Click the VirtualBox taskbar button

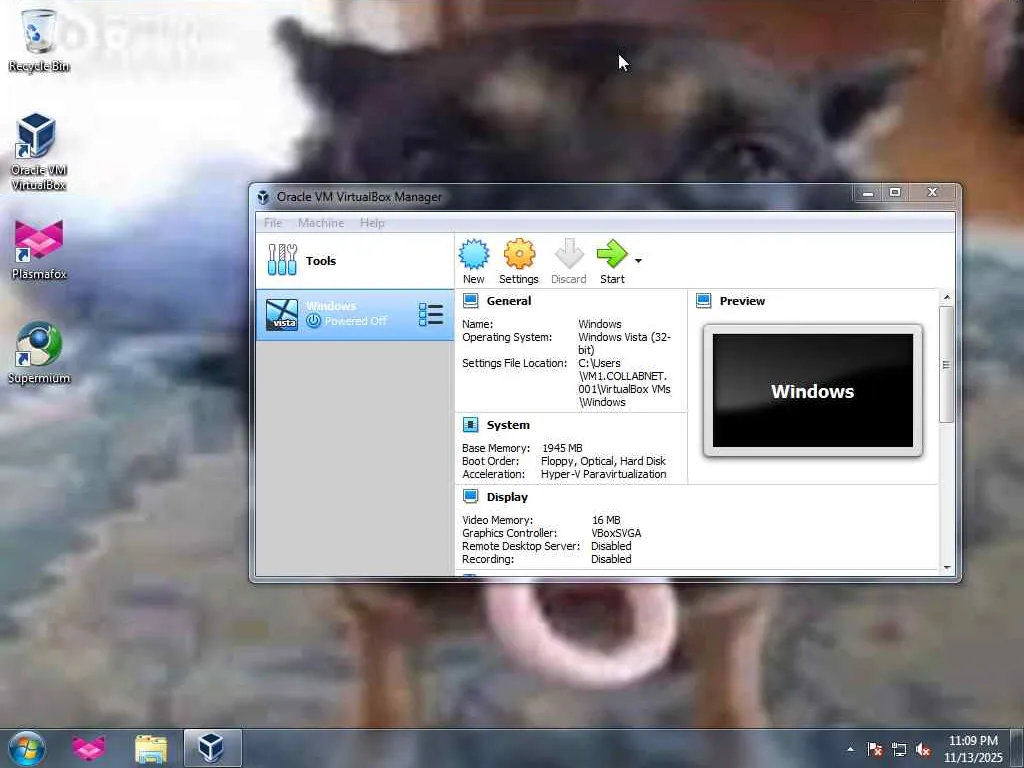[x=212, y=748]
